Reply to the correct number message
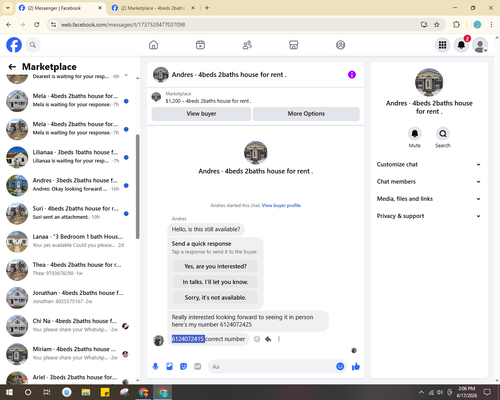The width and height of the screenshot is (500, 400). [268, 339]
